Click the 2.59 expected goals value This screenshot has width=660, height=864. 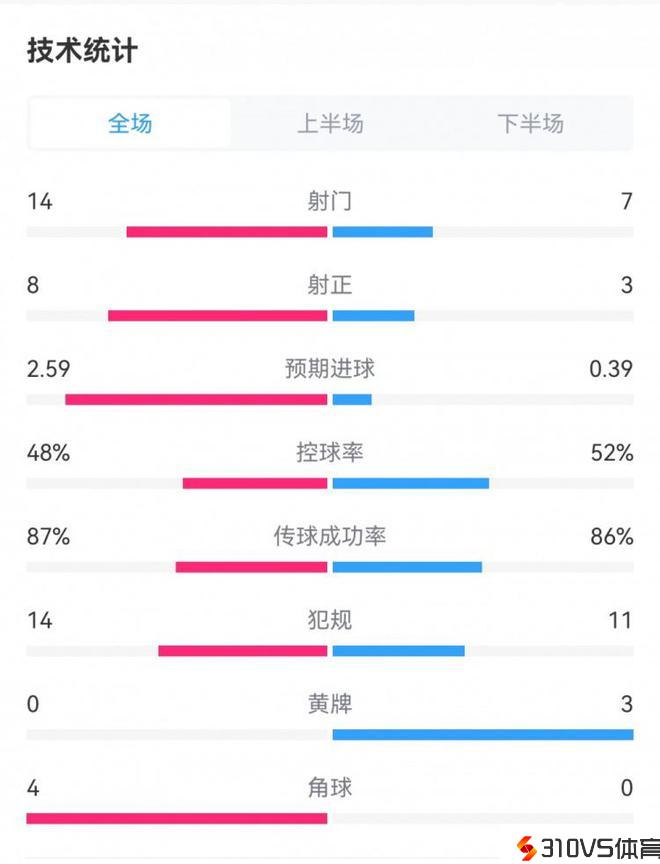49,369
